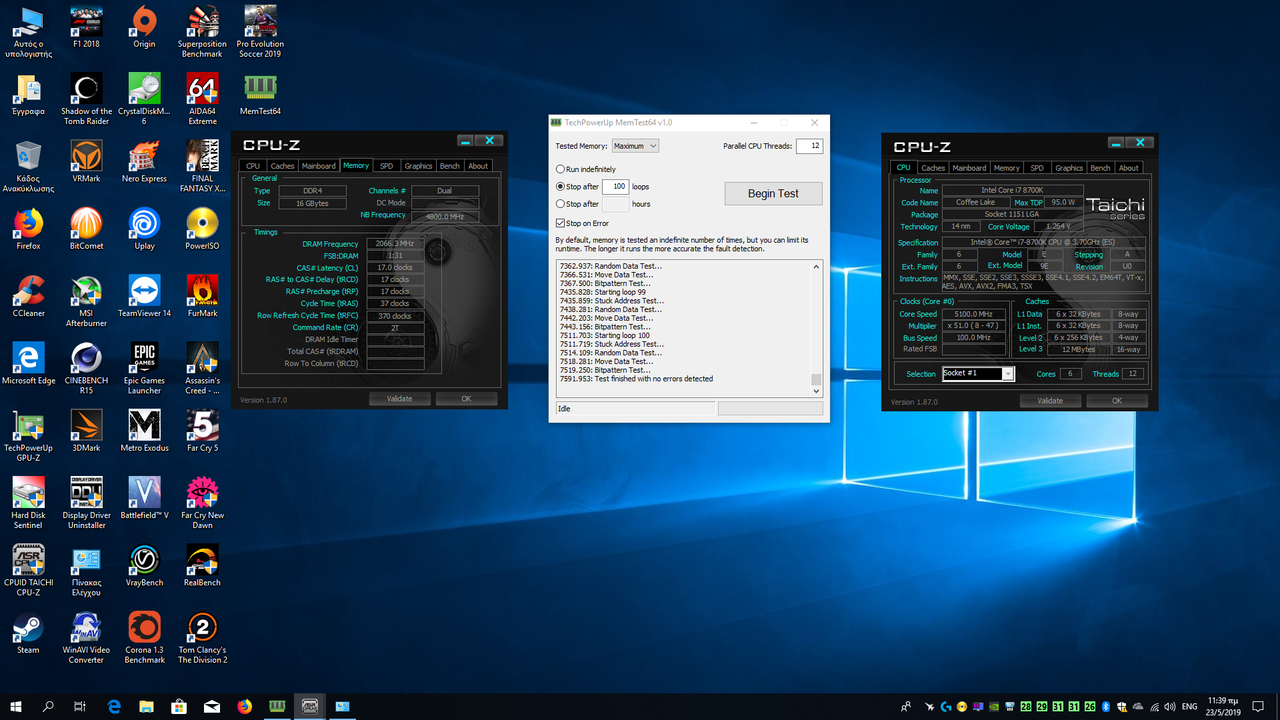Switch to SPD tab in memory CPU-Z window
This screenshot has height=720, width=1280.
(x=386, y=166)
